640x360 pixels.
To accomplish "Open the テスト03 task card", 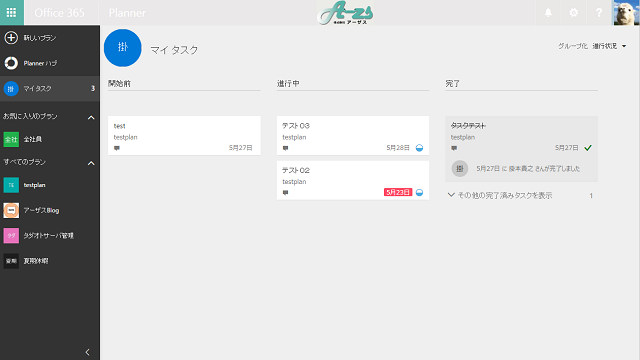I will tap(353, 136).
